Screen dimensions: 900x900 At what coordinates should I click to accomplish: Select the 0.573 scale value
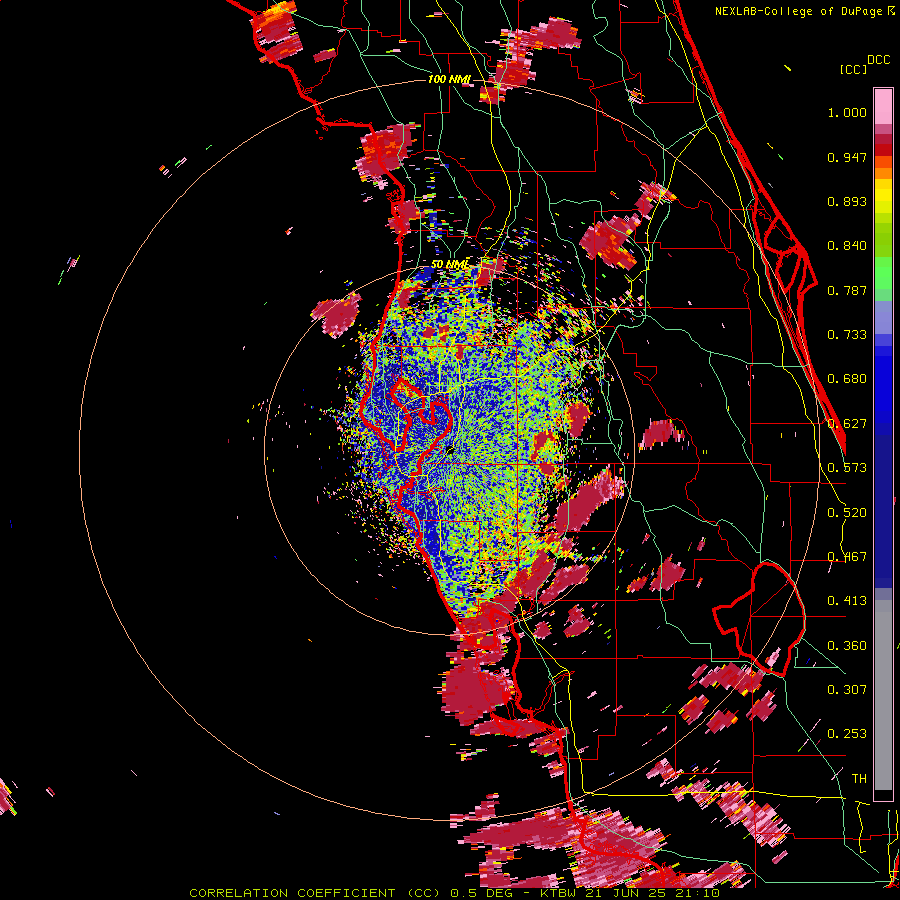click(847, 468)
